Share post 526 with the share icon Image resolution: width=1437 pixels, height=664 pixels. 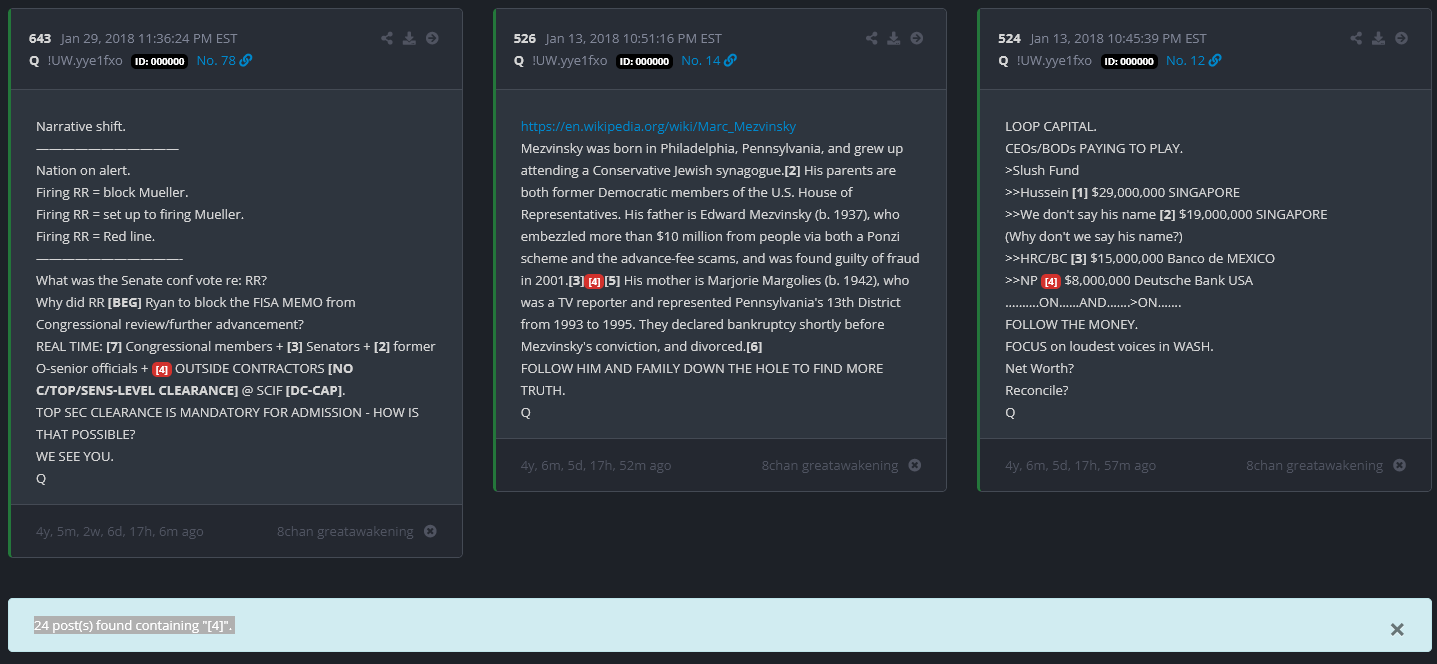[872, 39]
